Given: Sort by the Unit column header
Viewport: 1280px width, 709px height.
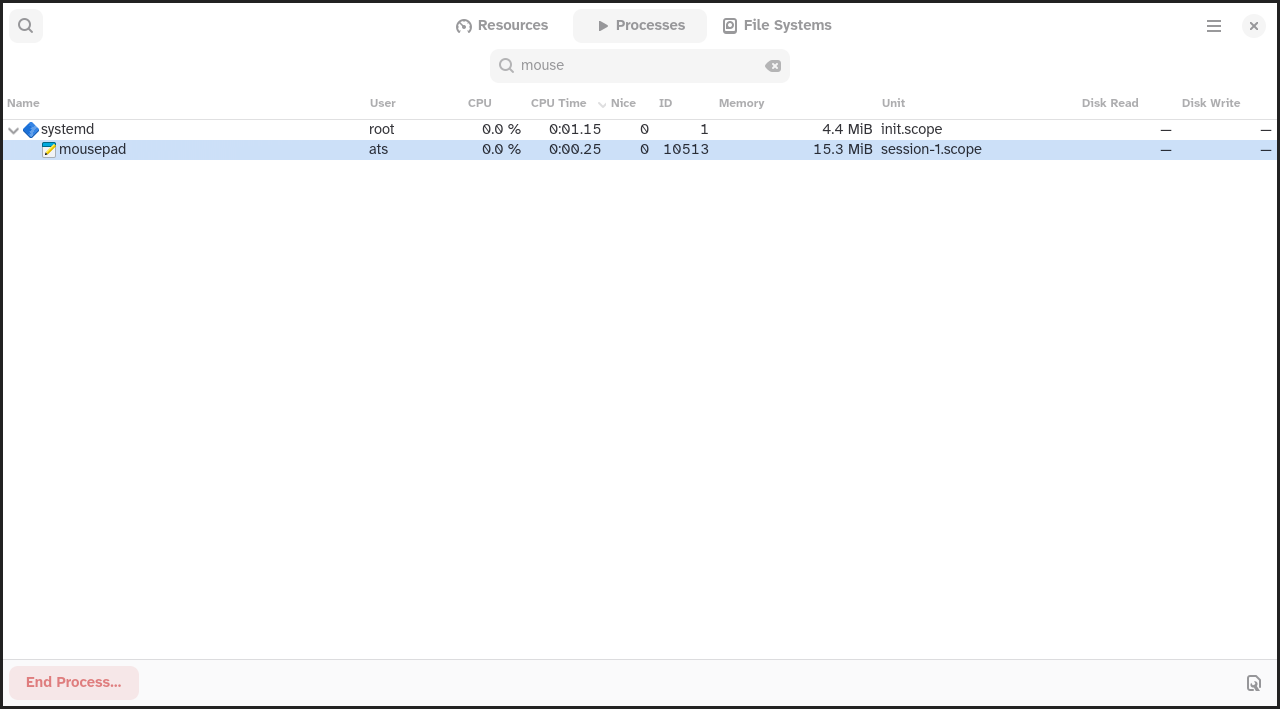Looking at the screenshot, I should [894, 103].
